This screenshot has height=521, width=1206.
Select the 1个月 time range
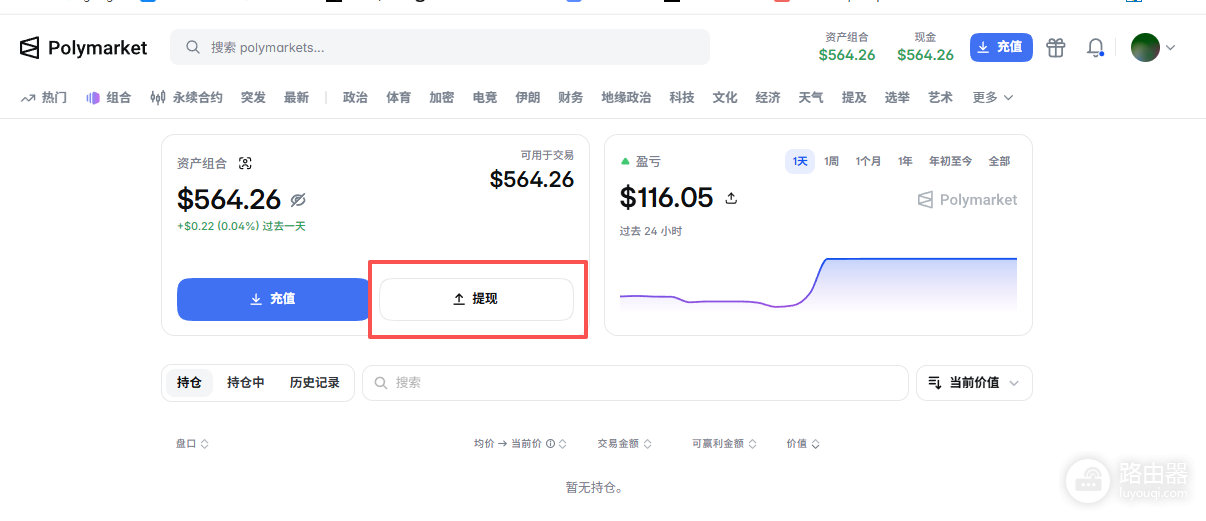pyautogui.click(x=868, y=161)
